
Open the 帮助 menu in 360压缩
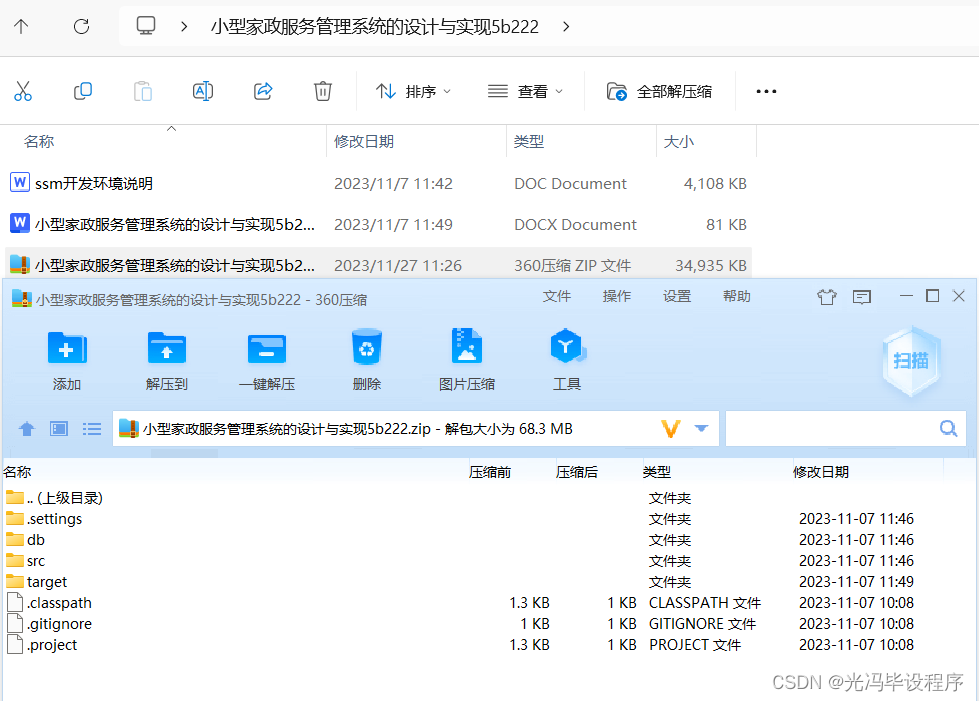coord(736,296)
